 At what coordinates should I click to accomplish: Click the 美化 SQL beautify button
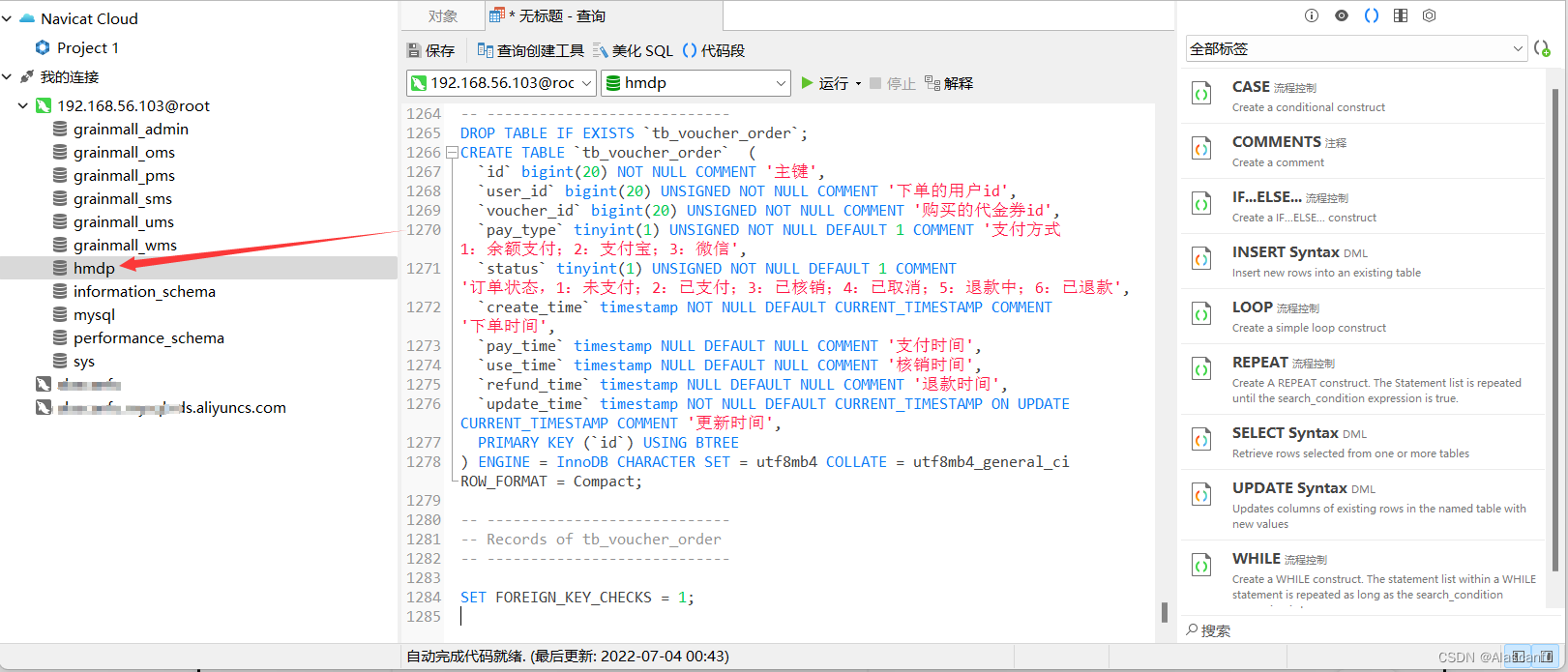634,50
